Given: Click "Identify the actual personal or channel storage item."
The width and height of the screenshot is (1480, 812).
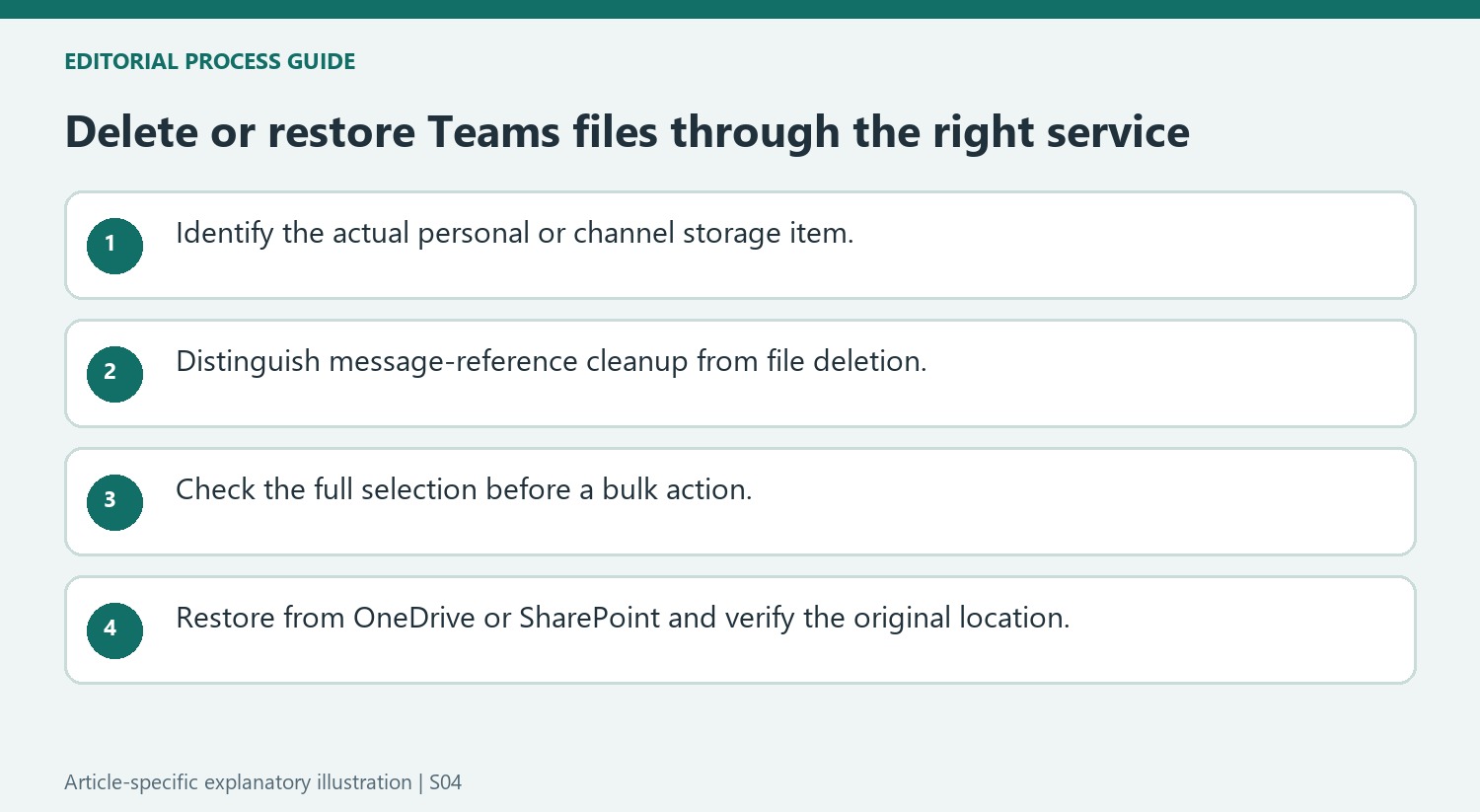Looking at the screenshot, I should pyautogui.click(x=515, y=234).
